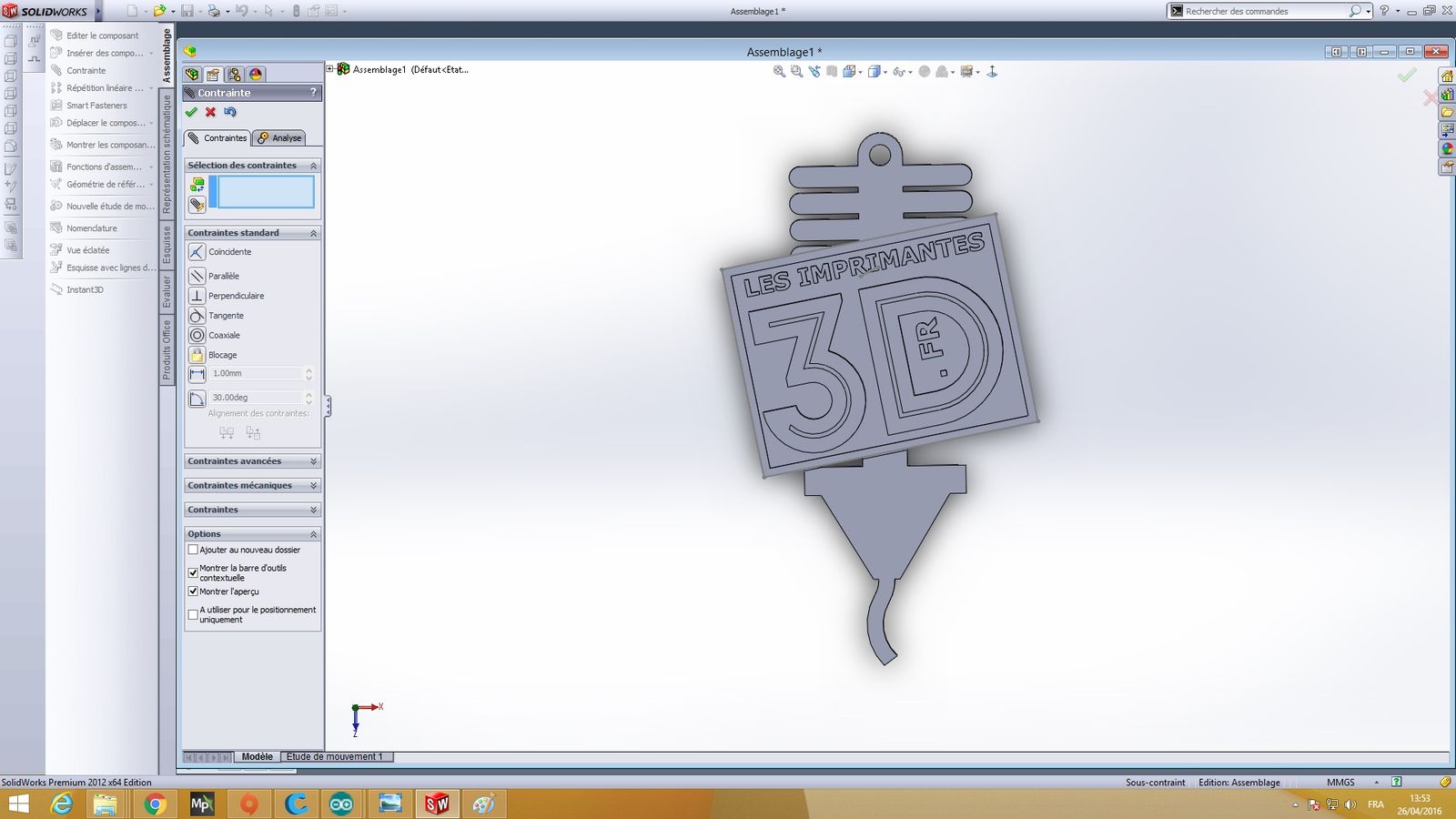The width and height of the screenshot is (1456, 819).
Task: Switch to the Modèle bottom tab
Action: [x=257, y=757]
